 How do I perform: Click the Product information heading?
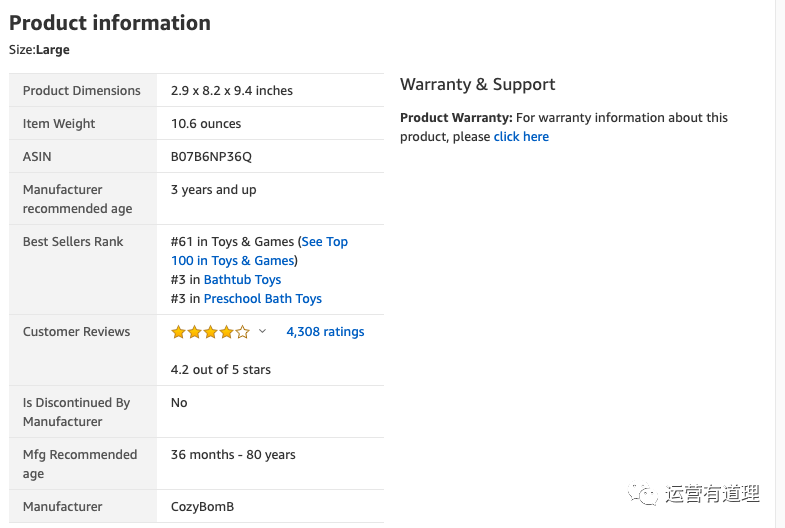pos(110,23)
